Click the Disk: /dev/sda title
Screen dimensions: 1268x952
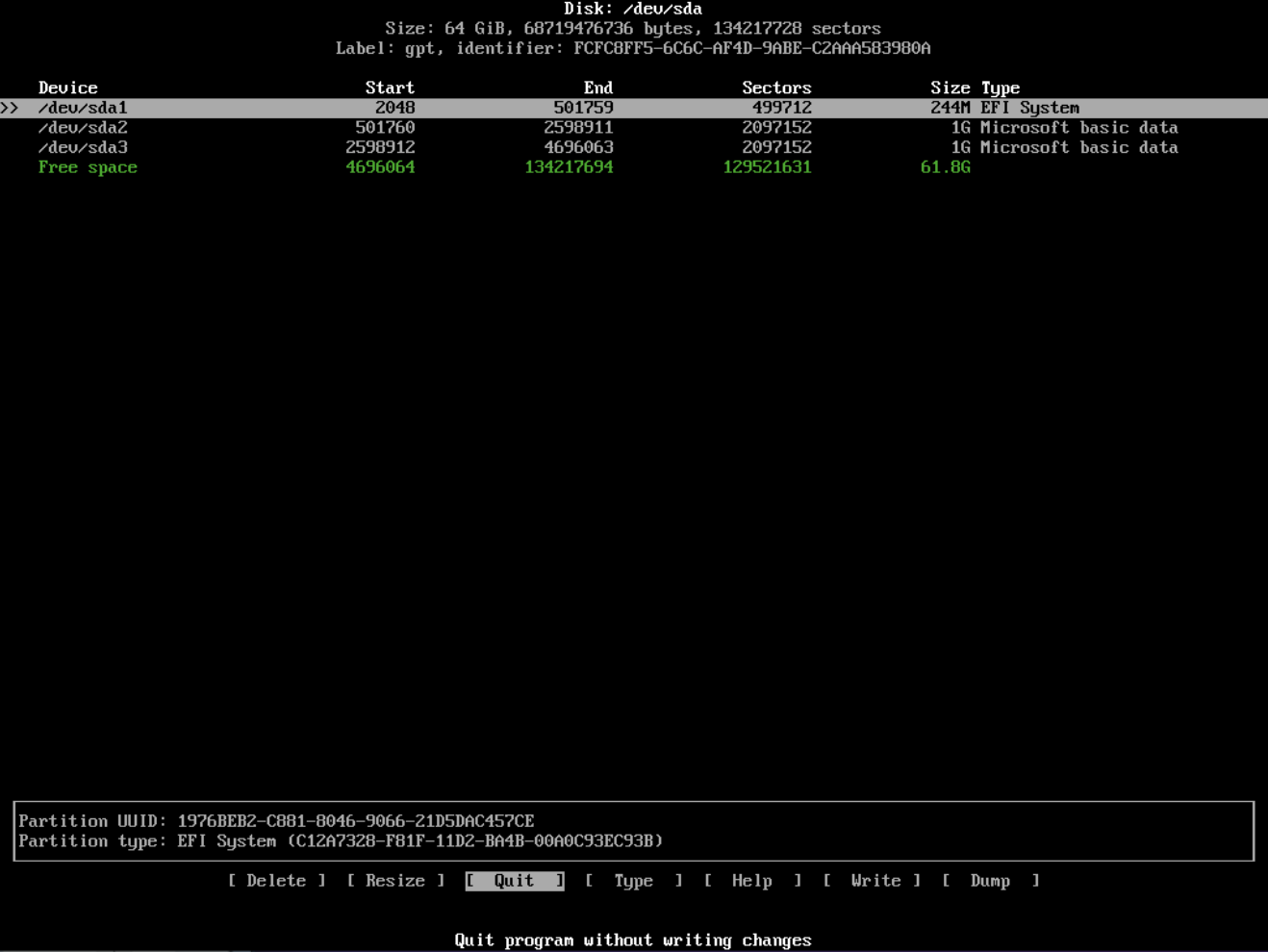point(633,9)
